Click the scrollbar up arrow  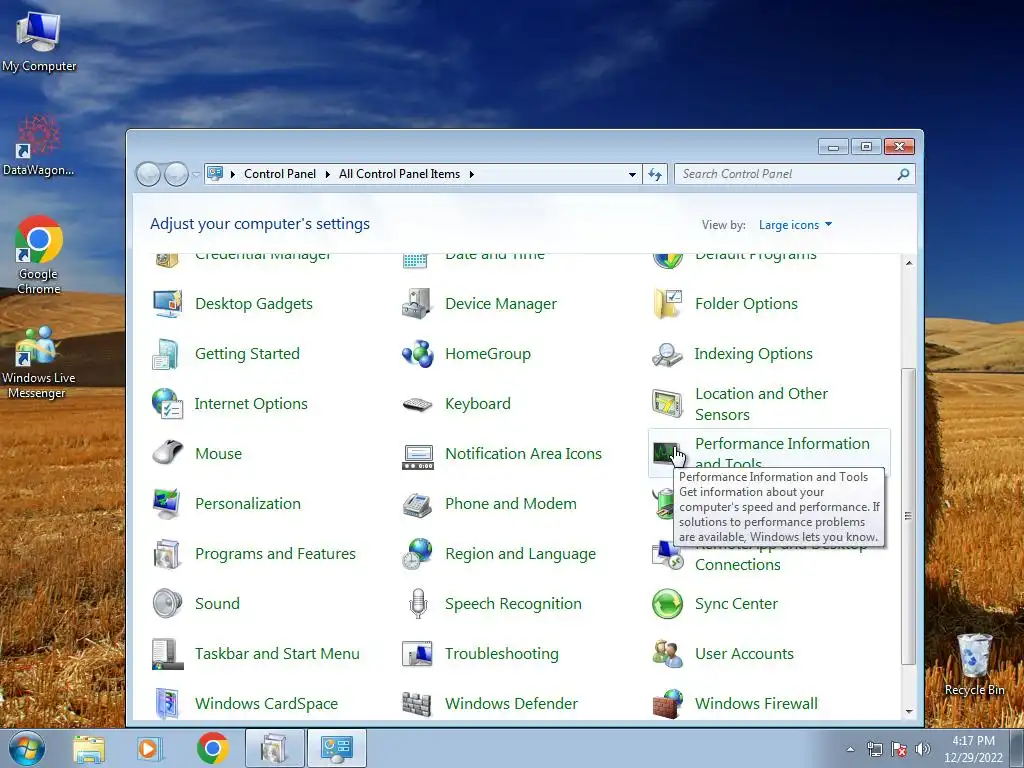coord(908,263)
